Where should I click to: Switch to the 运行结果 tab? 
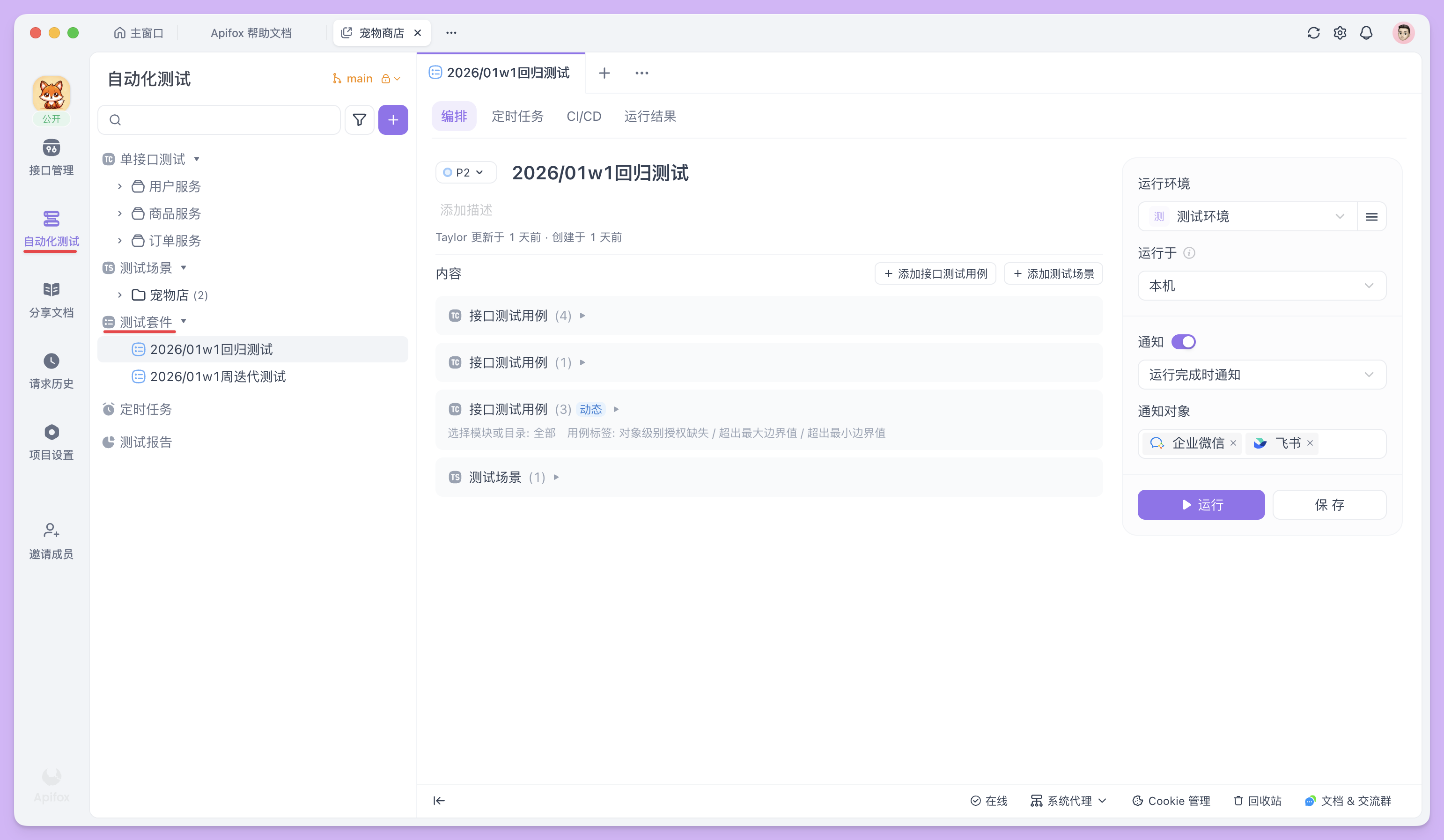(650, 116)
